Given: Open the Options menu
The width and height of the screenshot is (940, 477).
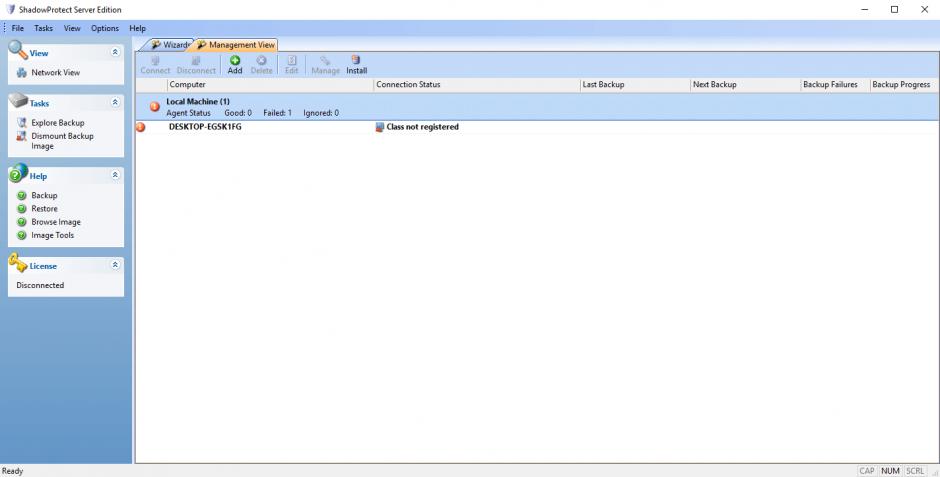Looking at the screenshot, I should pyautogui.click(x=105, y=28).
